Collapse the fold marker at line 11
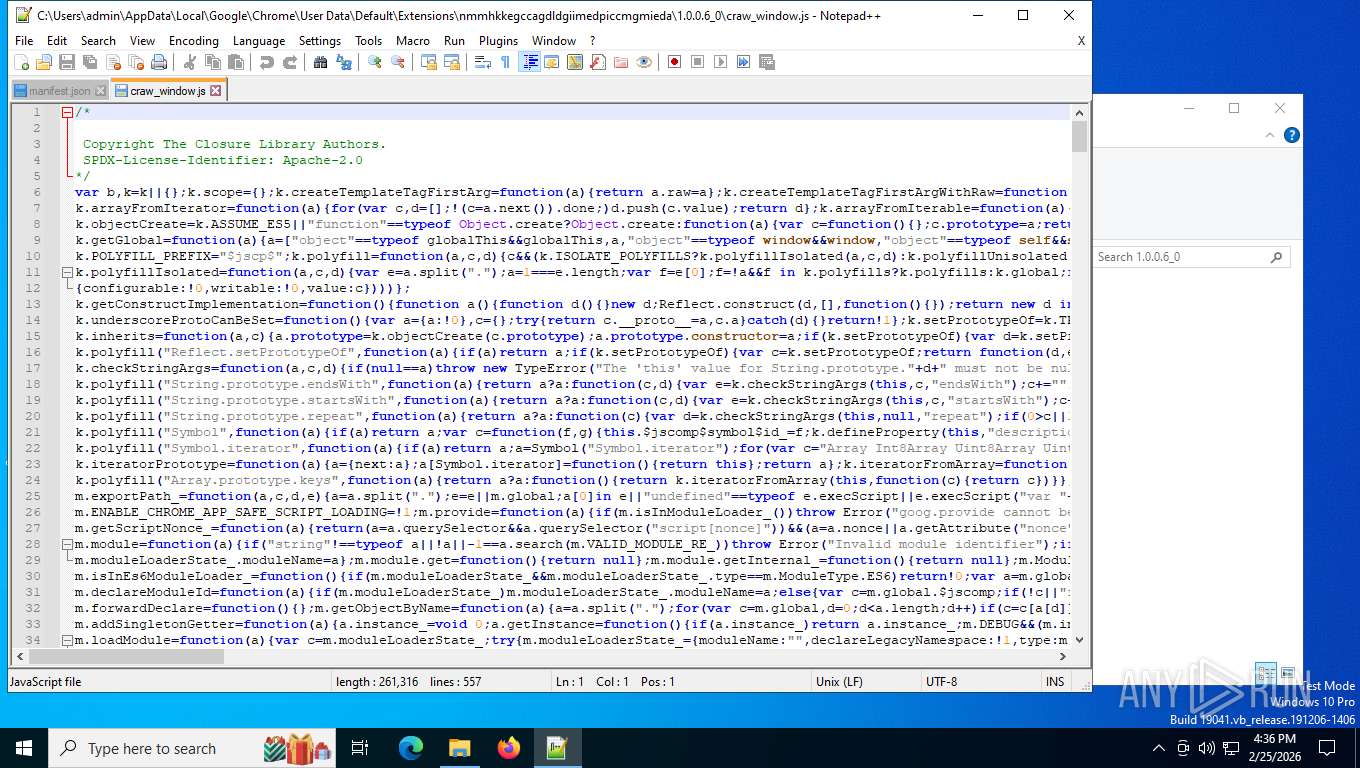 click(x=67, y=272)
